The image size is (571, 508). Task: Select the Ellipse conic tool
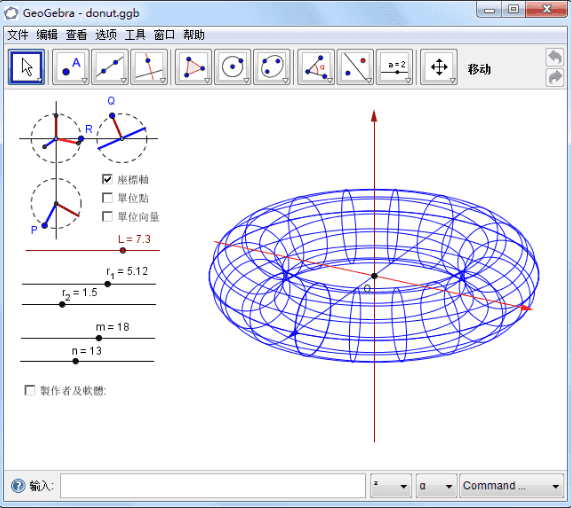[272, 67]
